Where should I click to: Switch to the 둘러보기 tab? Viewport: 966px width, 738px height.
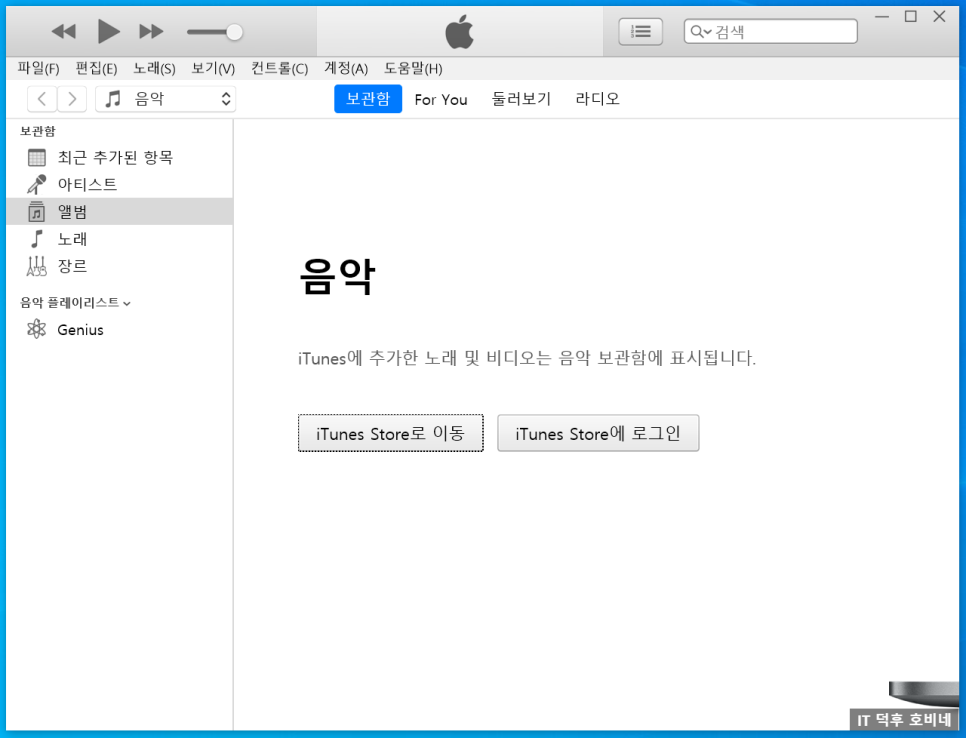click(x=521, y=99)
